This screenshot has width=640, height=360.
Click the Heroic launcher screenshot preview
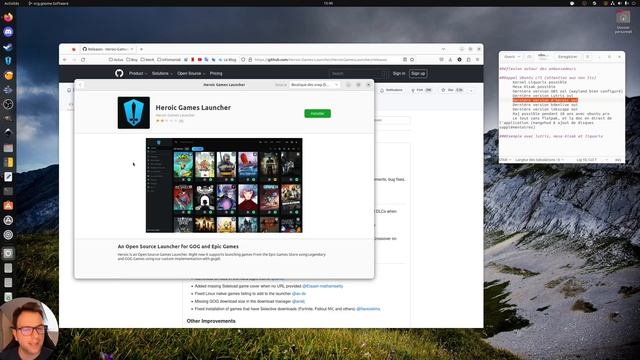[x=224, y=185]
